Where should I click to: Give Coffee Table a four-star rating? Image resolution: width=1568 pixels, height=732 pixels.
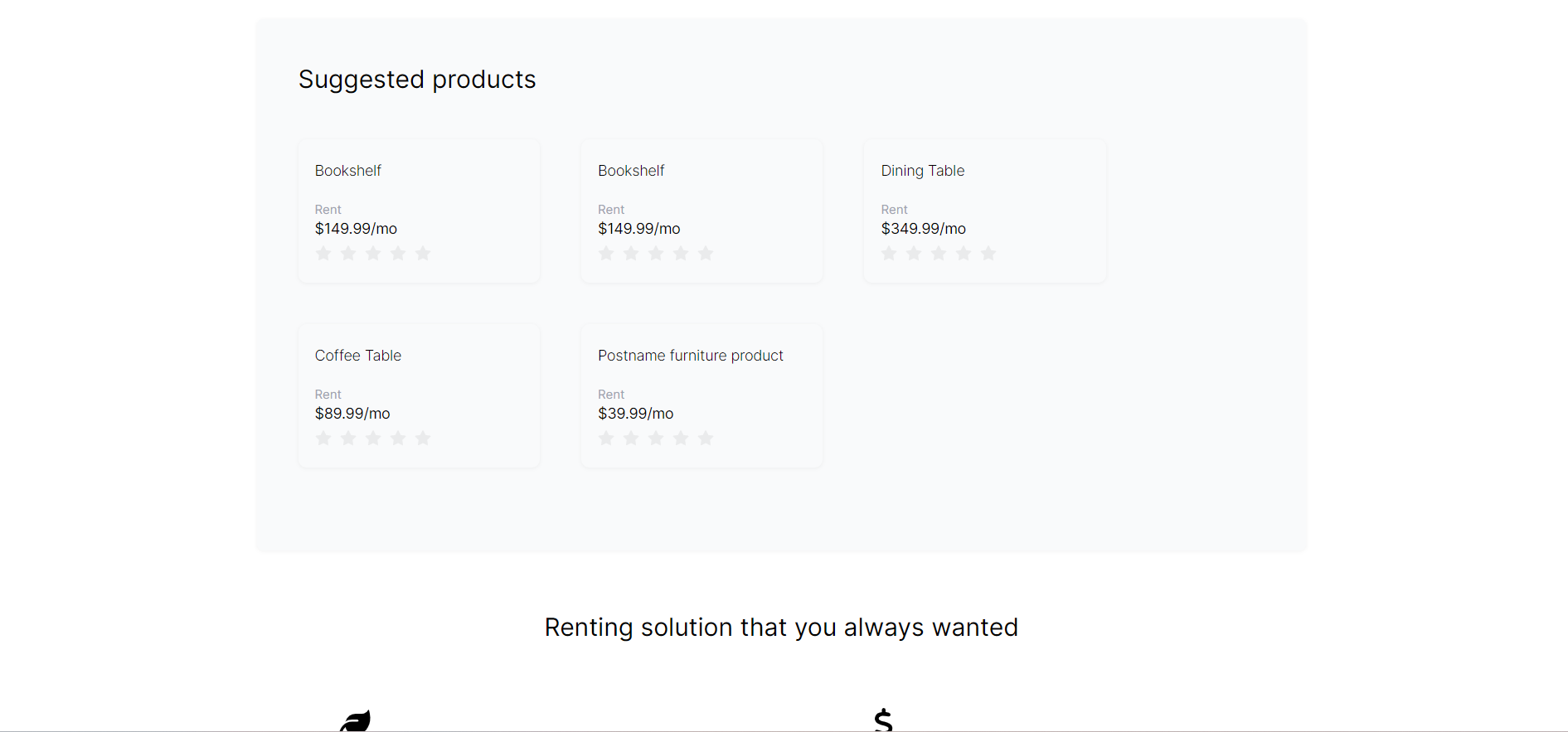coord(398,438)
